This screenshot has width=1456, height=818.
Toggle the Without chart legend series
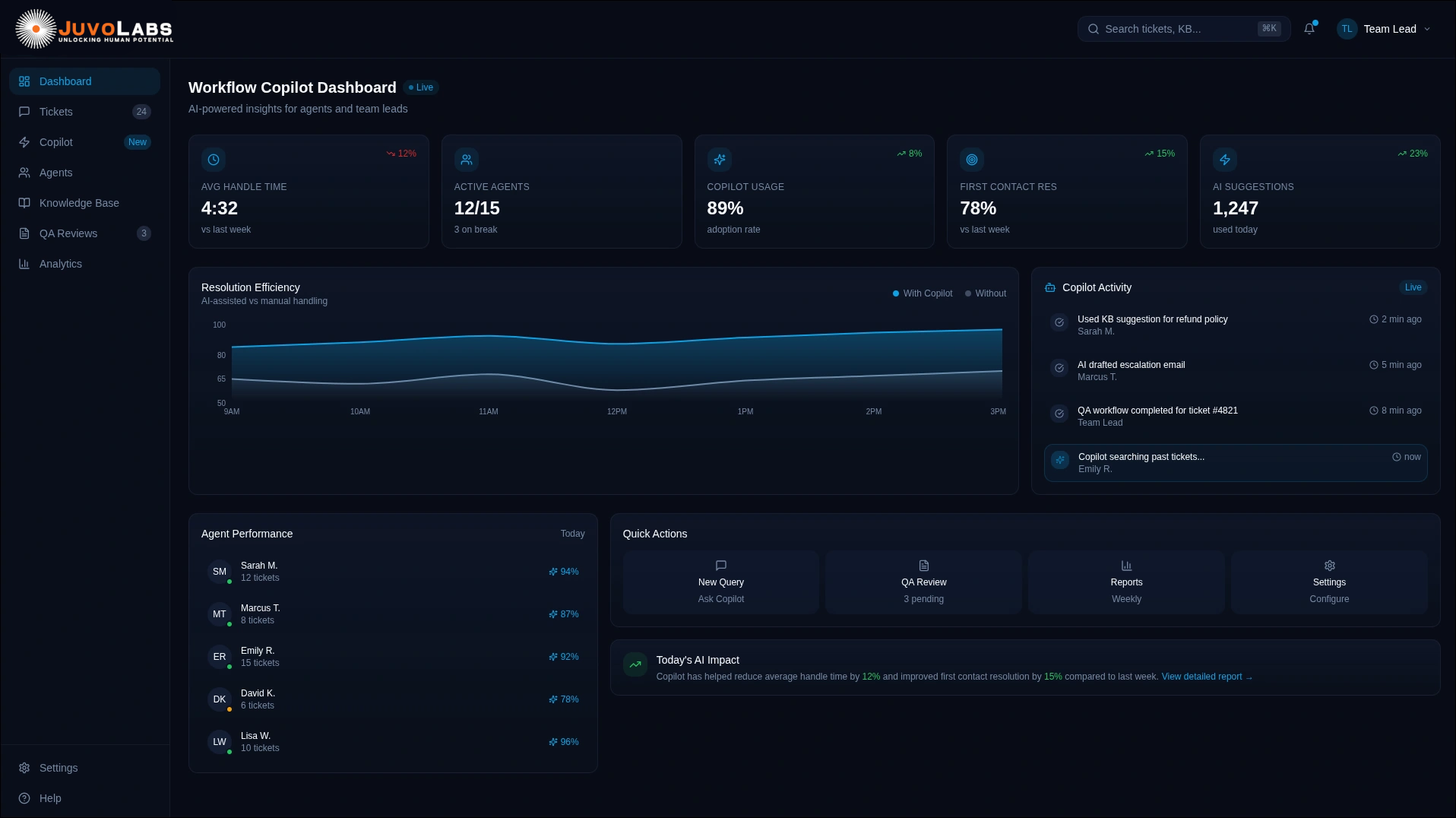click(x=986, y=293)
